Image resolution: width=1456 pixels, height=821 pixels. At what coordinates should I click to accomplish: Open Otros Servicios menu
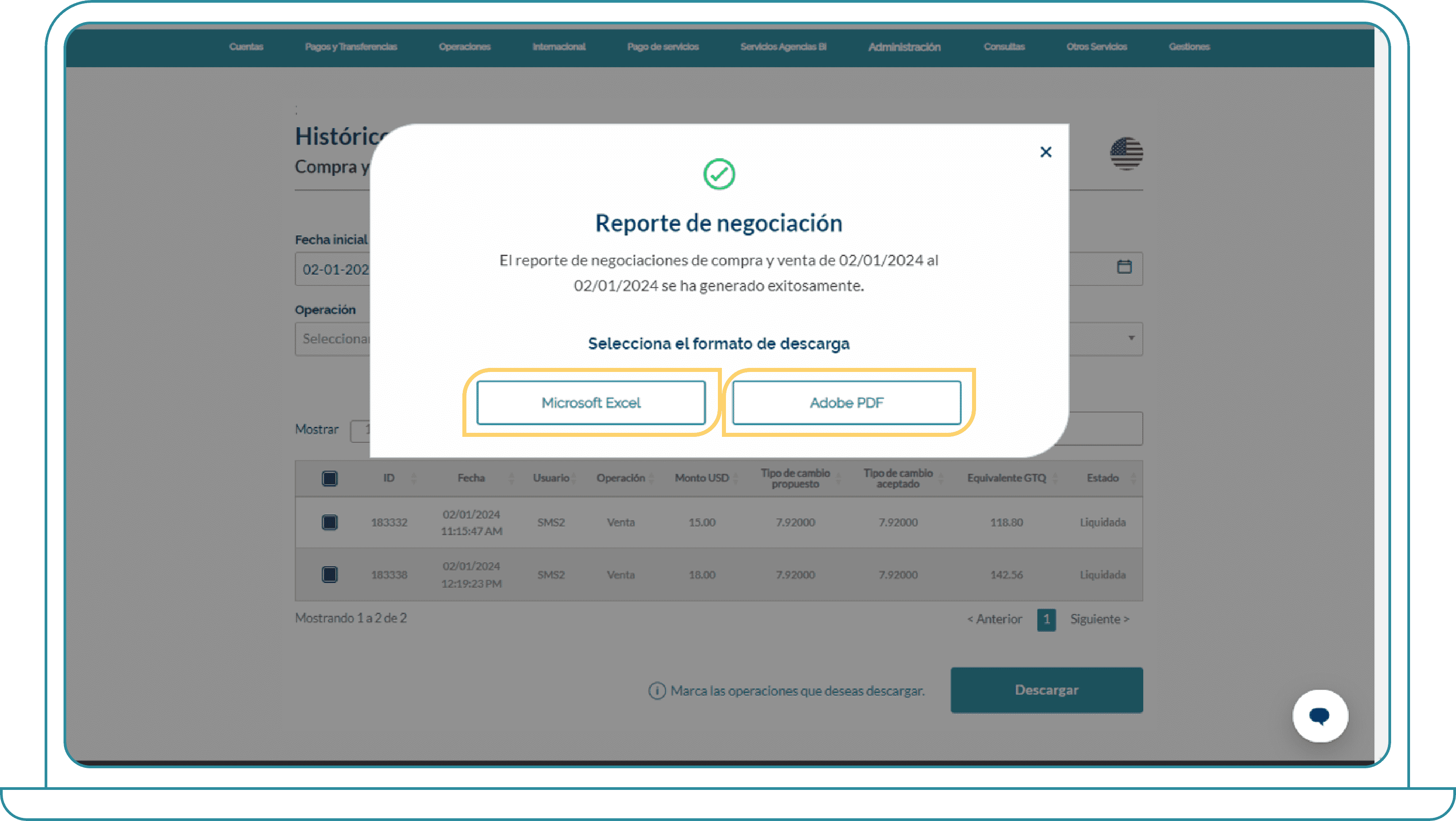coord(1096,46)
